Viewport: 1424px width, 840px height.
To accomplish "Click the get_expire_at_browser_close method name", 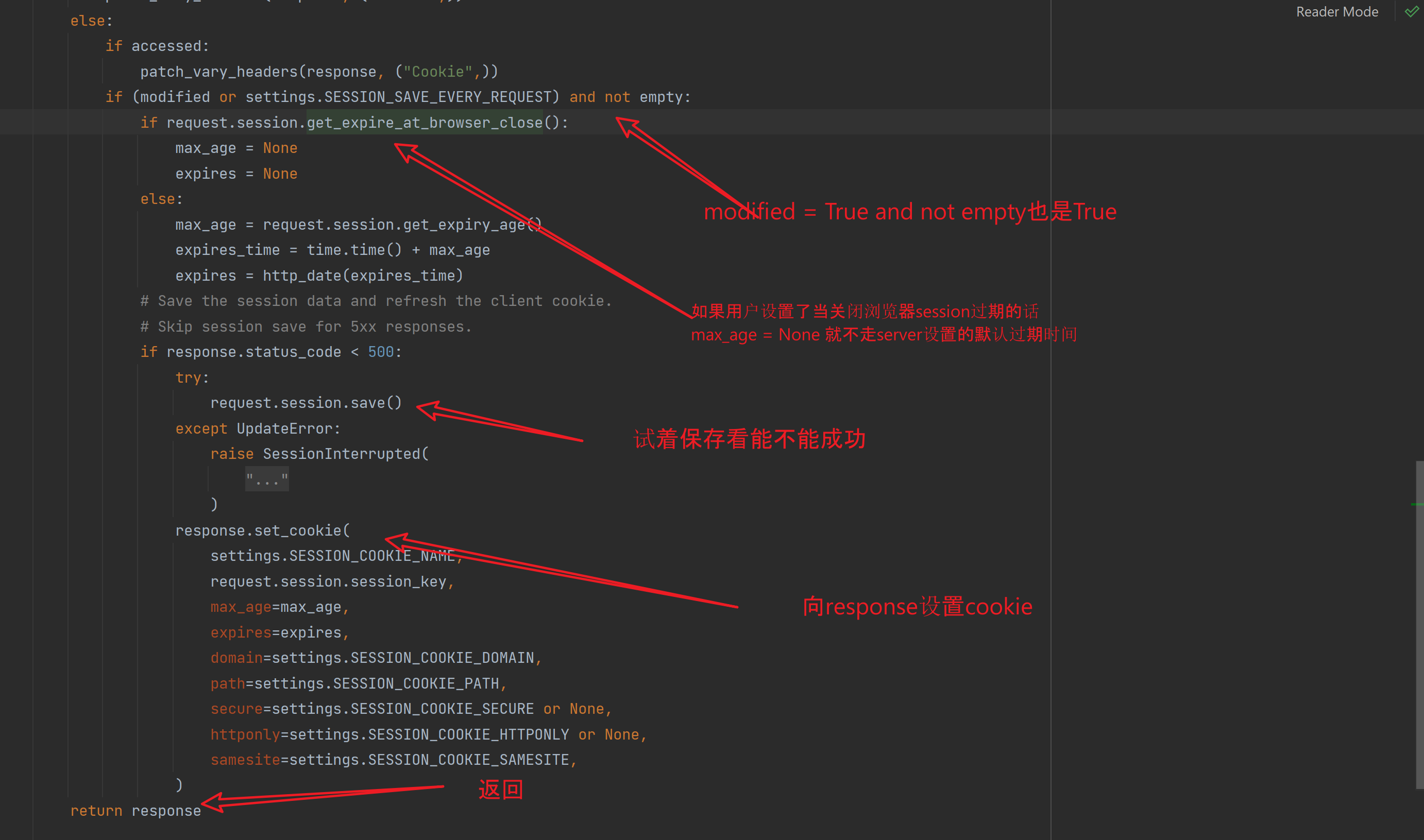I will [425, 123].
